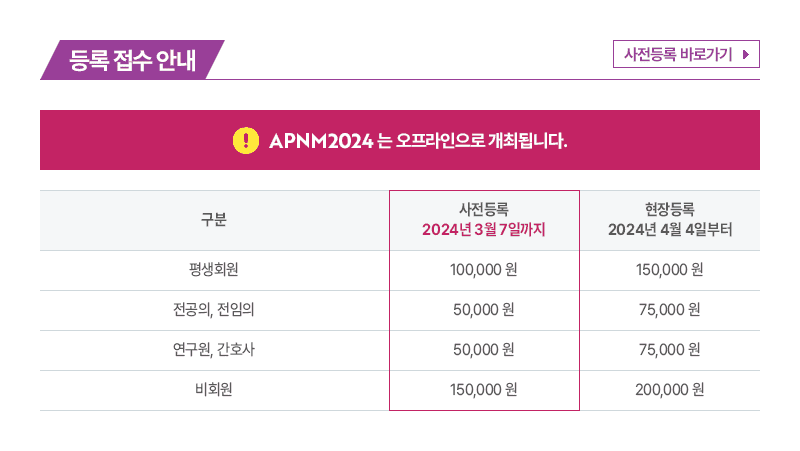This screenshot has height=451, width=800.
Task: Click the 전공의 pre-registration fee 50,000 원
Action: (x=484, y=310)
